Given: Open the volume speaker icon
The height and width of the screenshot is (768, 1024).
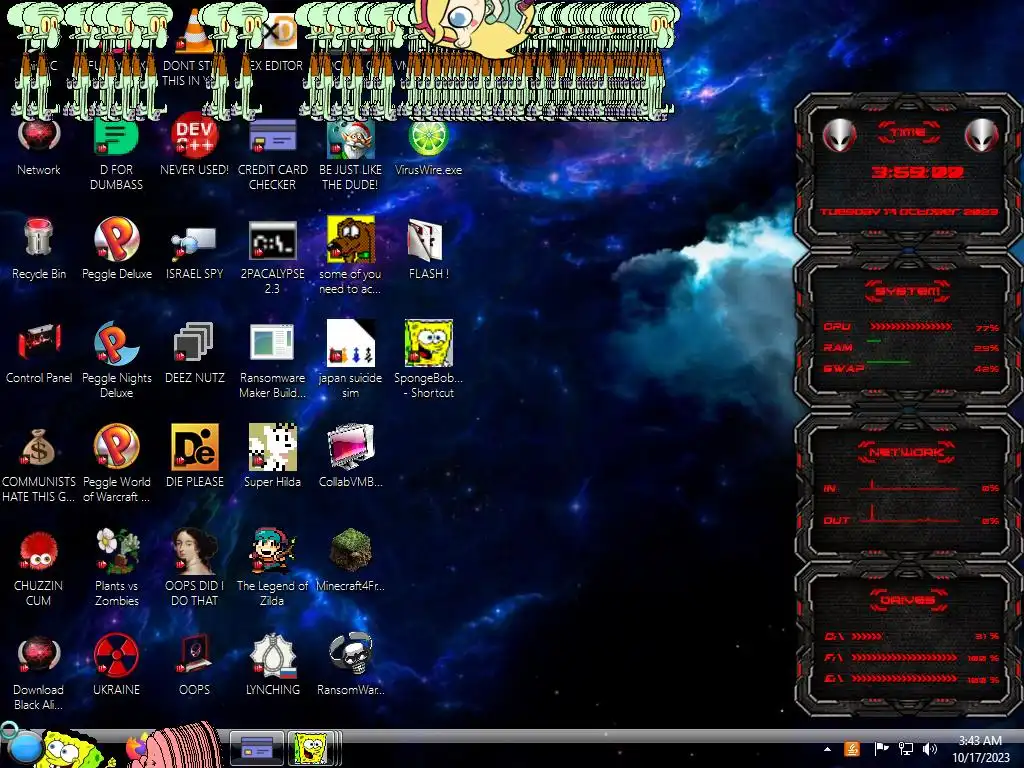Looking at the screenshot, I should (929, 749).
